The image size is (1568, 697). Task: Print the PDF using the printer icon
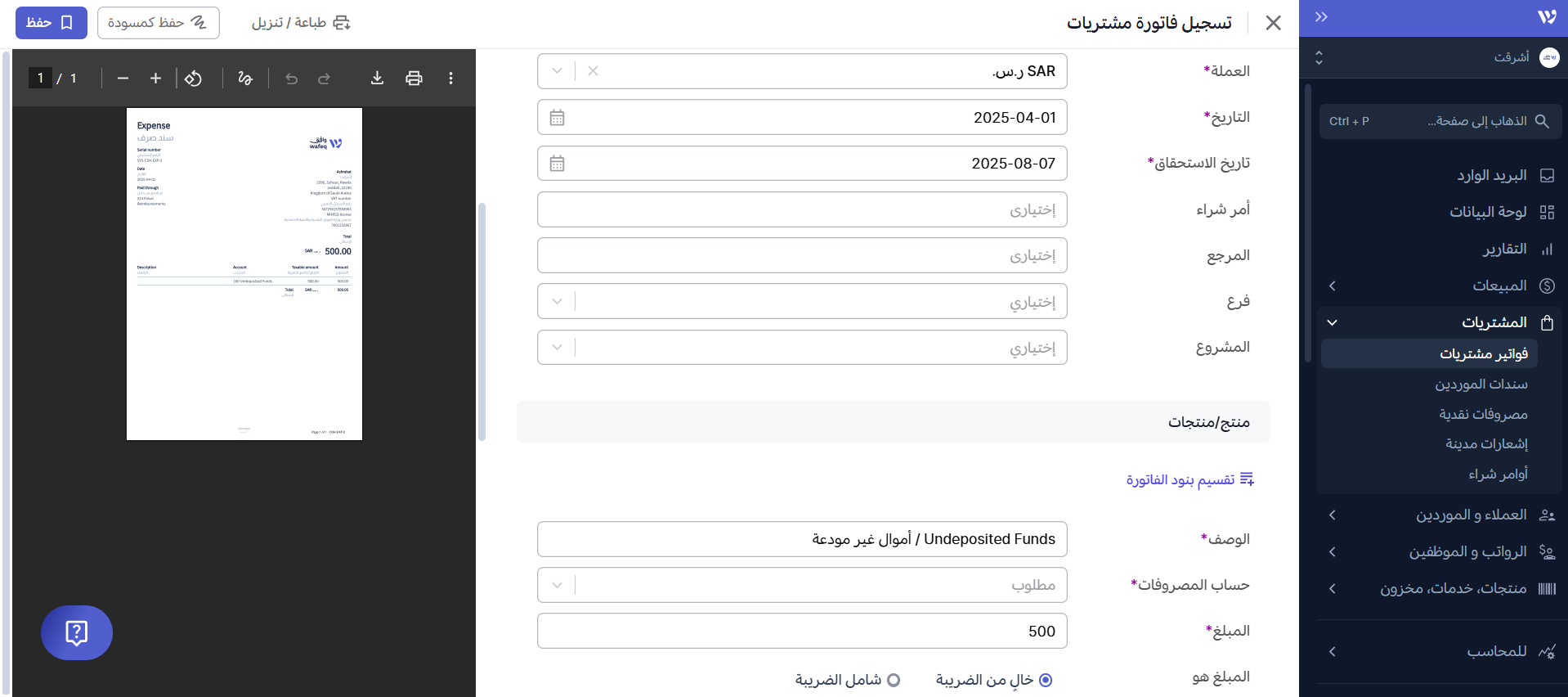coord(414,78)
